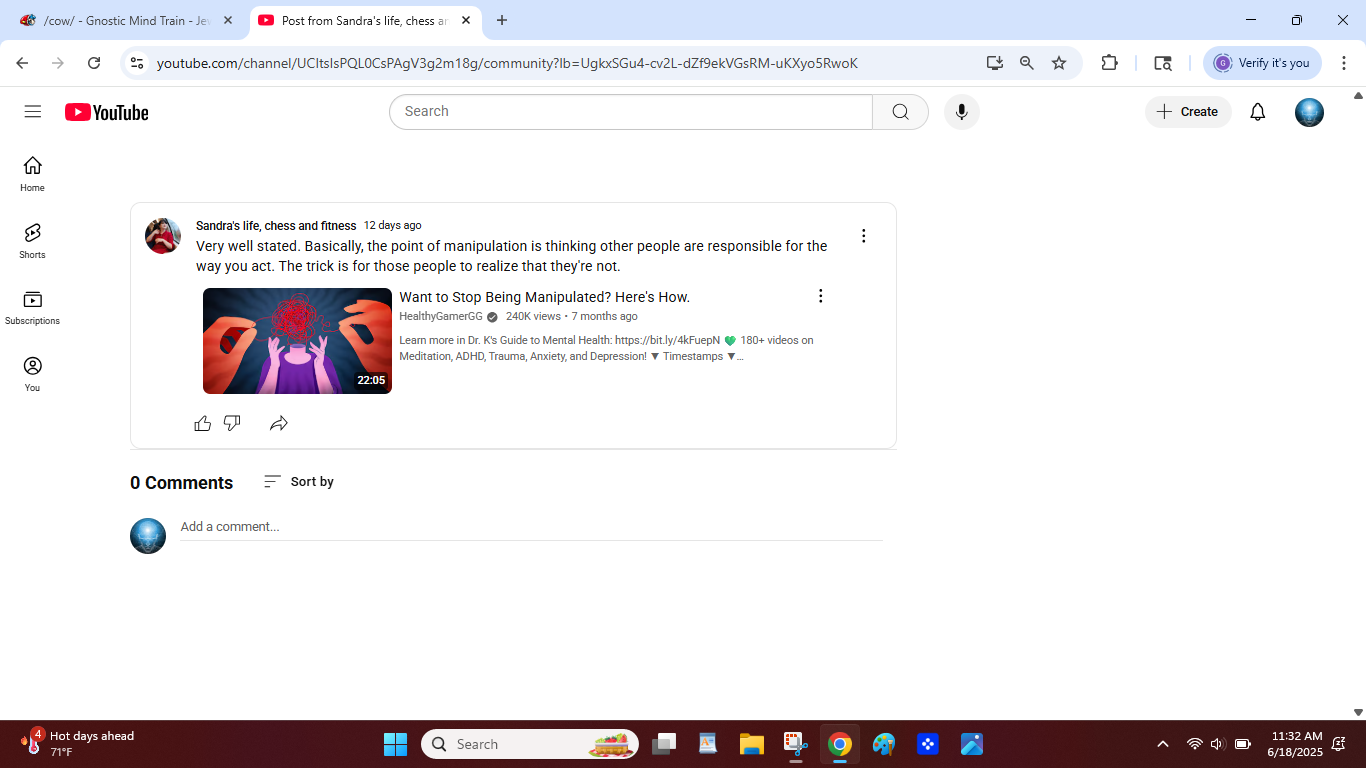Open the 12 days ago post timestamp
Viewport: 1366px width, 768px height.
392,226
